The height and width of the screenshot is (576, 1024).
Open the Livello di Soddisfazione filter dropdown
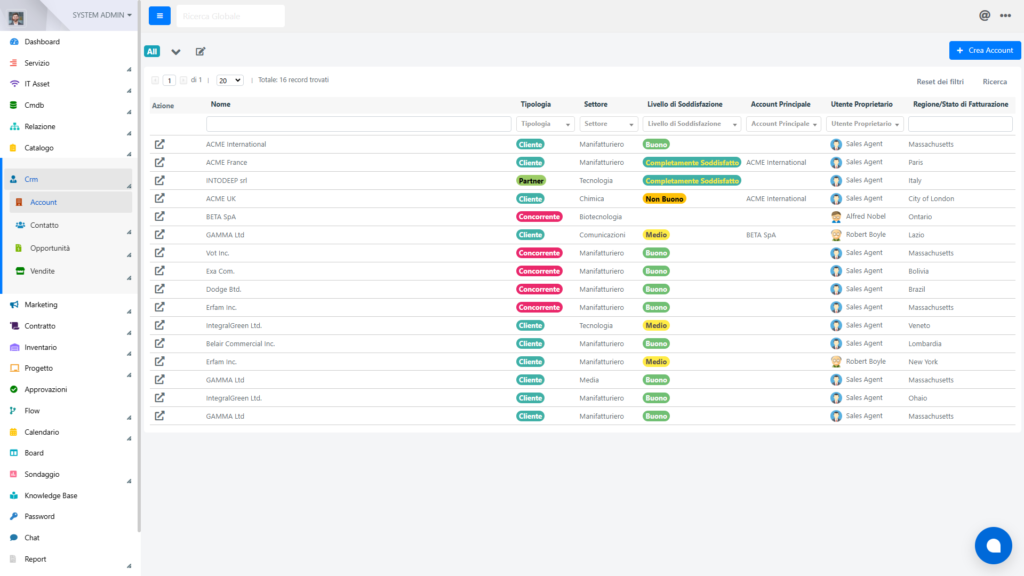pyautogui.click(x=692, y=124)
